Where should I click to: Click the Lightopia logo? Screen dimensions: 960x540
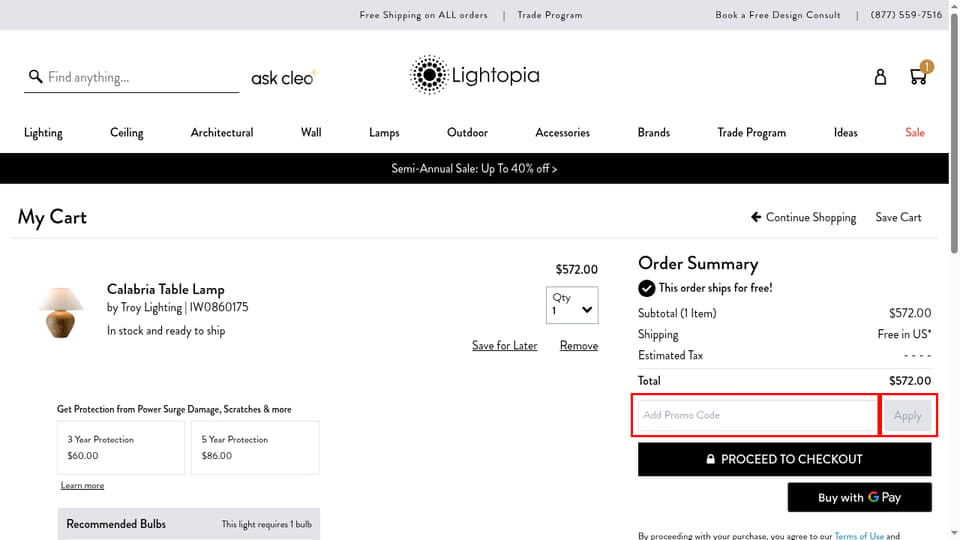pos(474,75)
